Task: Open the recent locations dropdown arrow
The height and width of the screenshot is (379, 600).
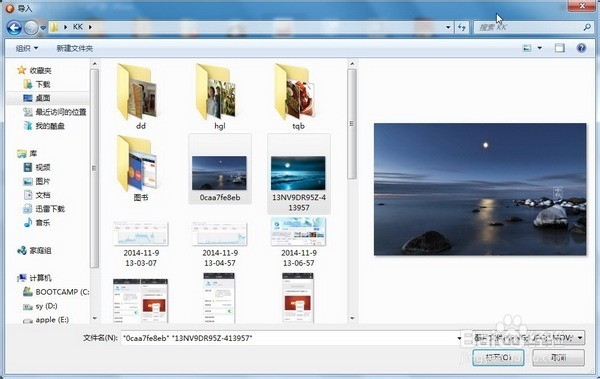Action: pyautogui.click(x=43, y=28)
